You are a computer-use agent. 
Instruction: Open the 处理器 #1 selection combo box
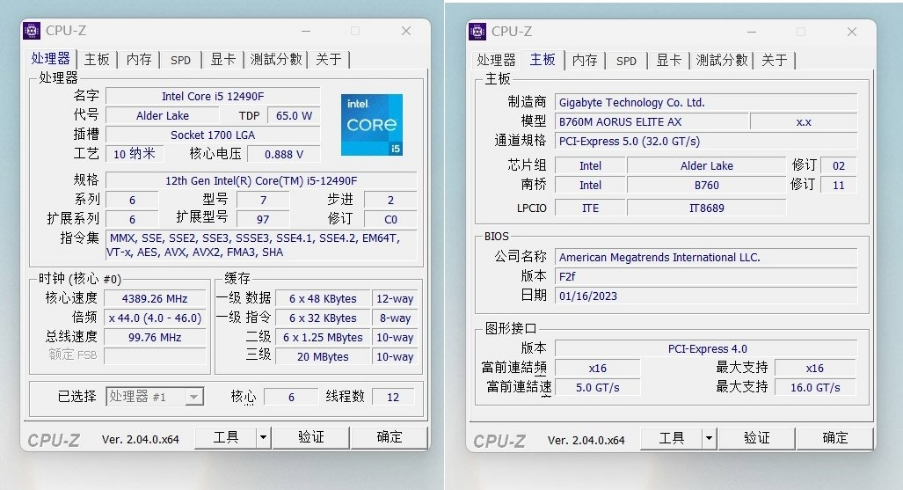(155, 397)
